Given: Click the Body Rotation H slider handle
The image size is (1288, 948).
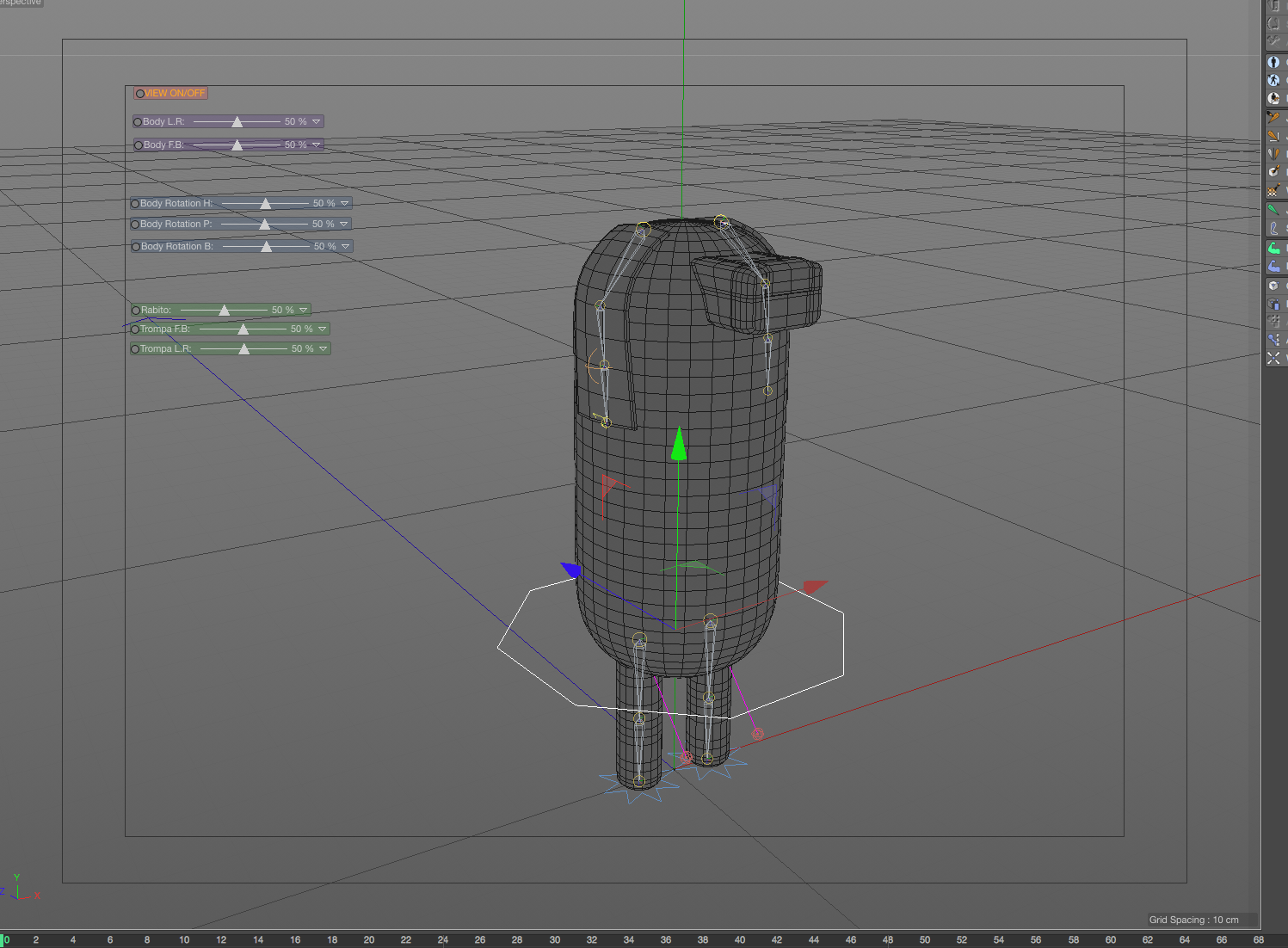Looking at the screenshot, I should coord(266,204).
